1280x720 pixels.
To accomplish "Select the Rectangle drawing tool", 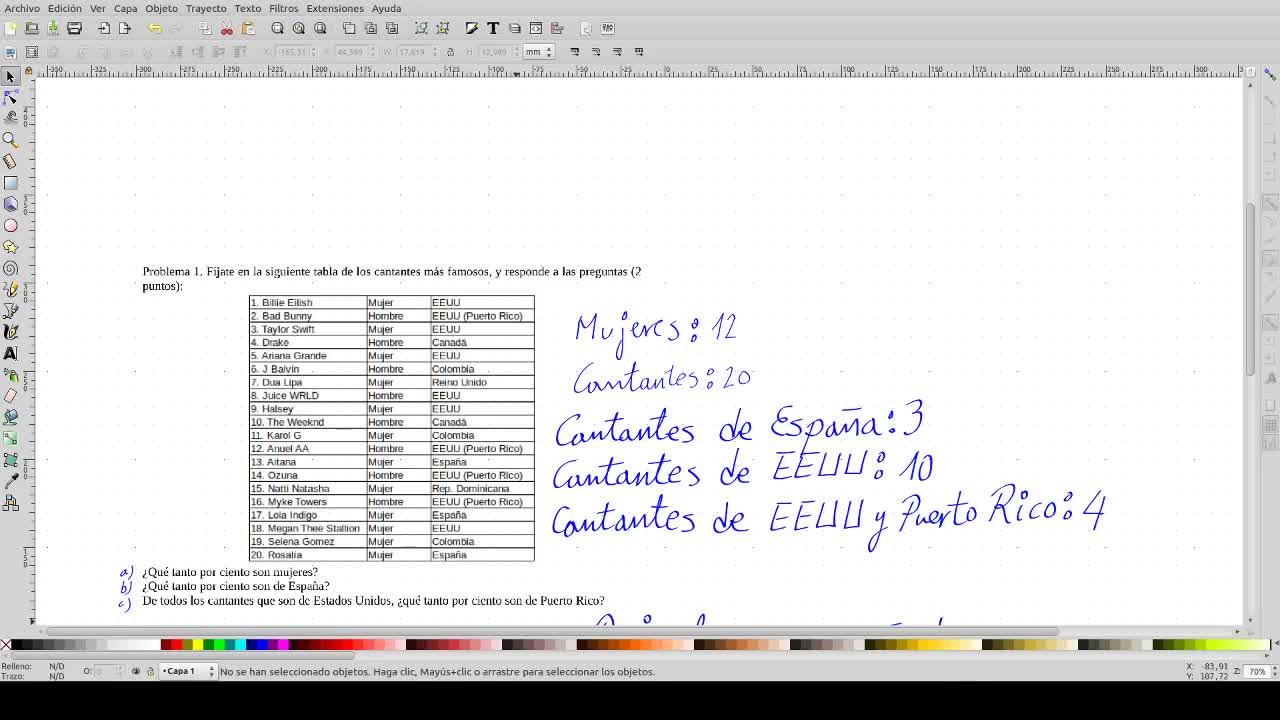I will pyautogui.click(x=11, y=183).
